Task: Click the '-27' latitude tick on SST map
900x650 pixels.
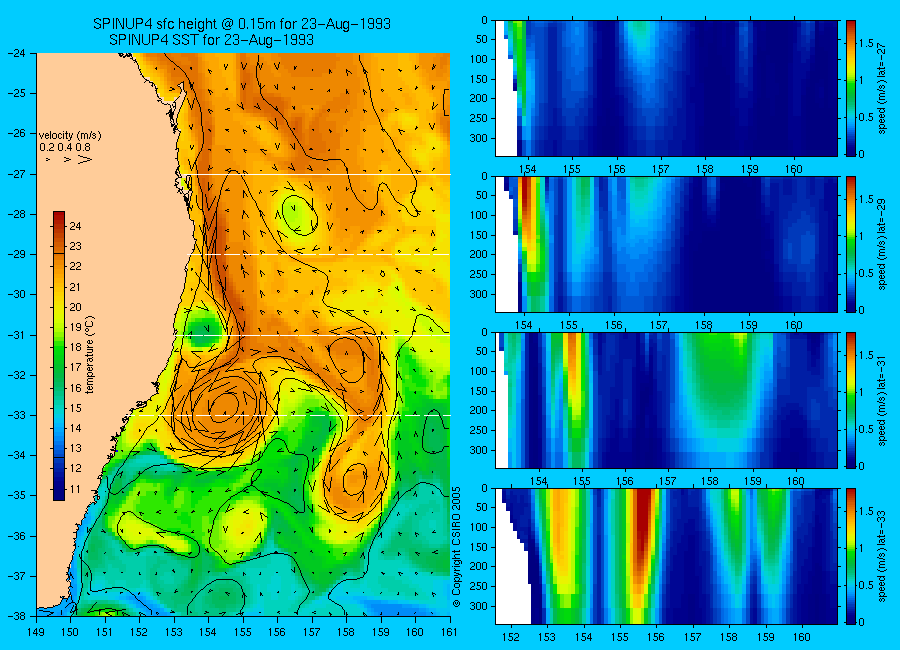Action: [x=16, y=174]
